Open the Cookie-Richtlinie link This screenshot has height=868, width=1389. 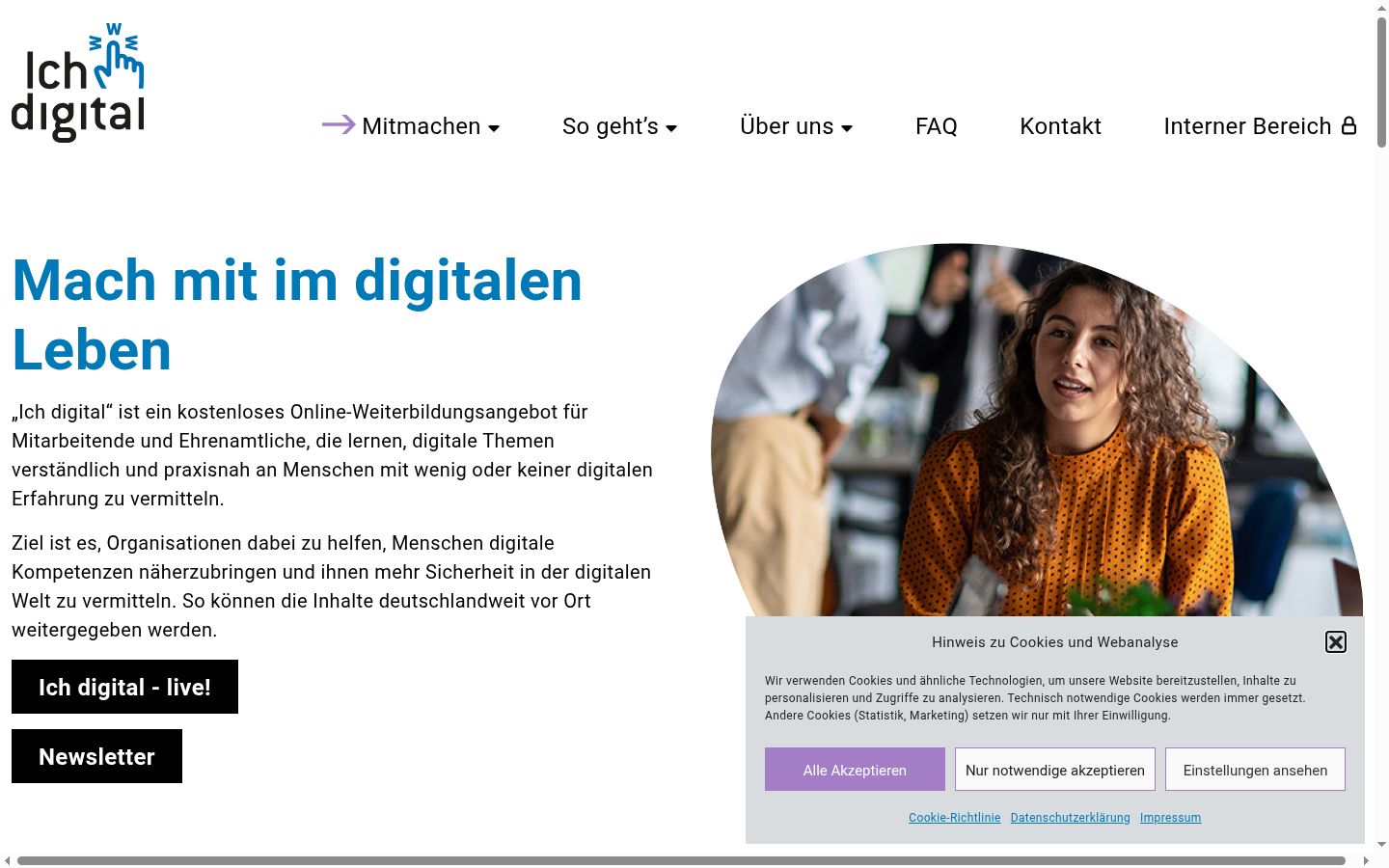pos(955,818)
